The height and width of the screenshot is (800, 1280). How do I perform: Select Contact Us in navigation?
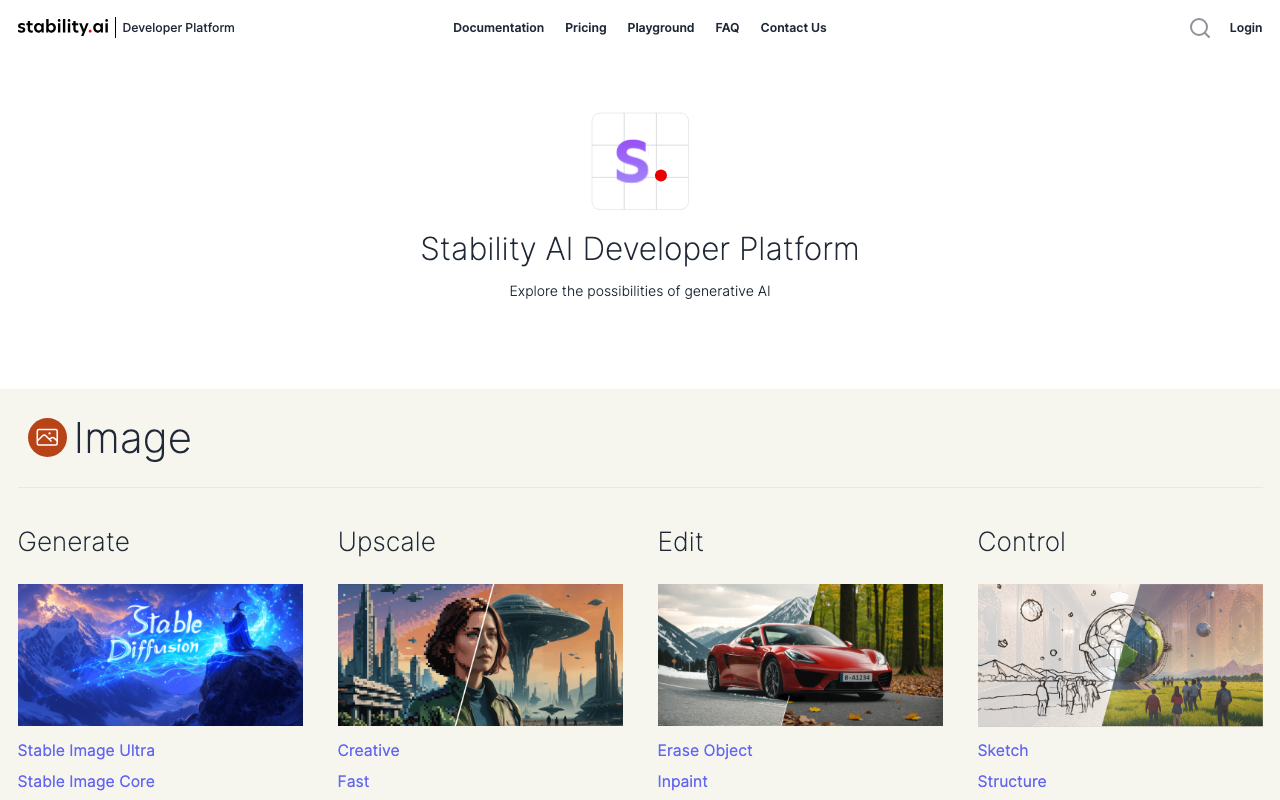click(x=793, y=28)
